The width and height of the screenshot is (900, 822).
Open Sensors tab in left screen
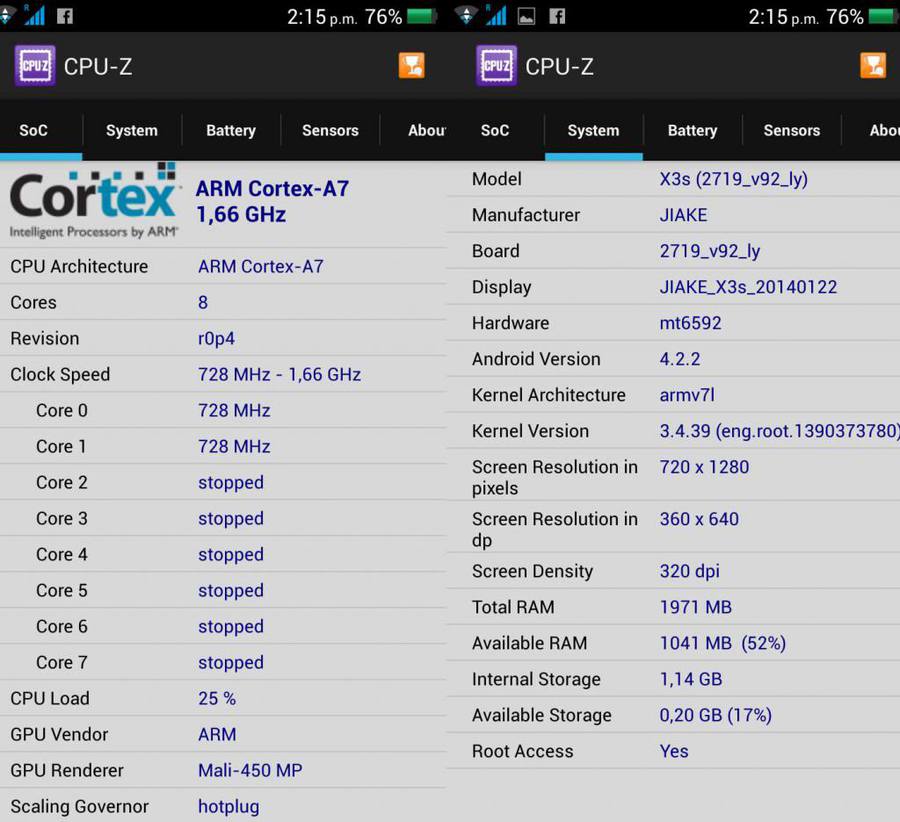point(330,130)
